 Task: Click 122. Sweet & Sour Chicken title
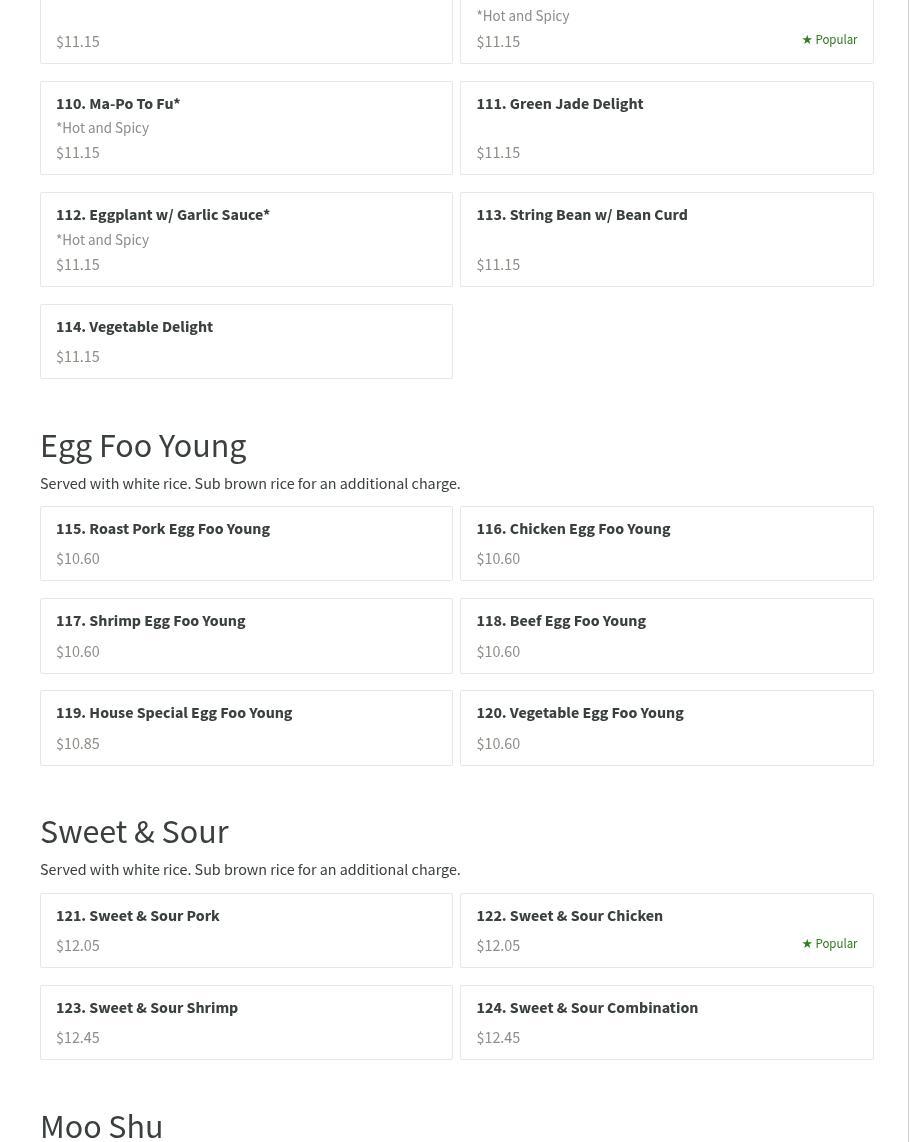click(x=569, y=915)
